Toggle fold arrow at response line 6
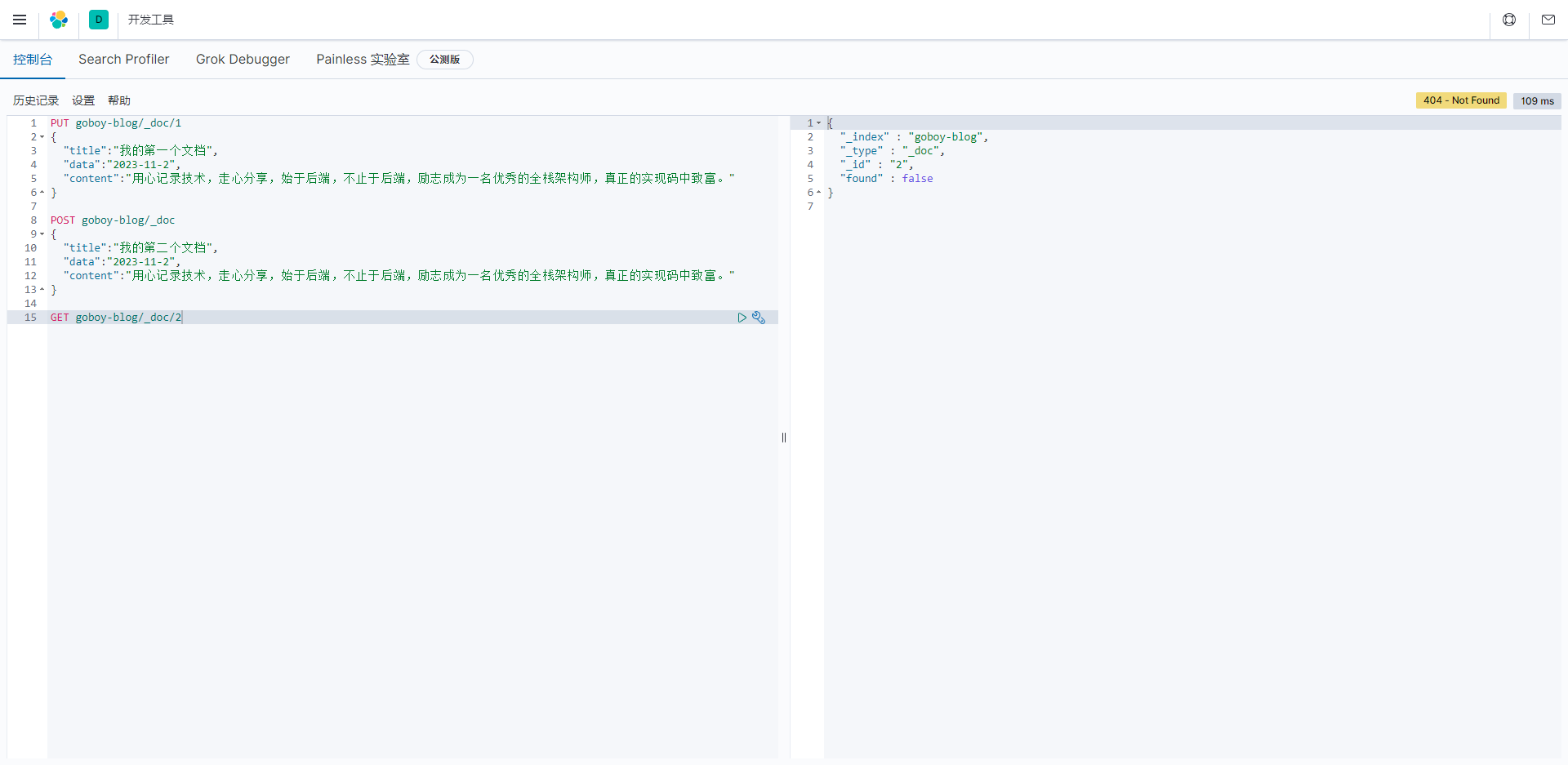The image size is (1568, 765). click(819, 193)
